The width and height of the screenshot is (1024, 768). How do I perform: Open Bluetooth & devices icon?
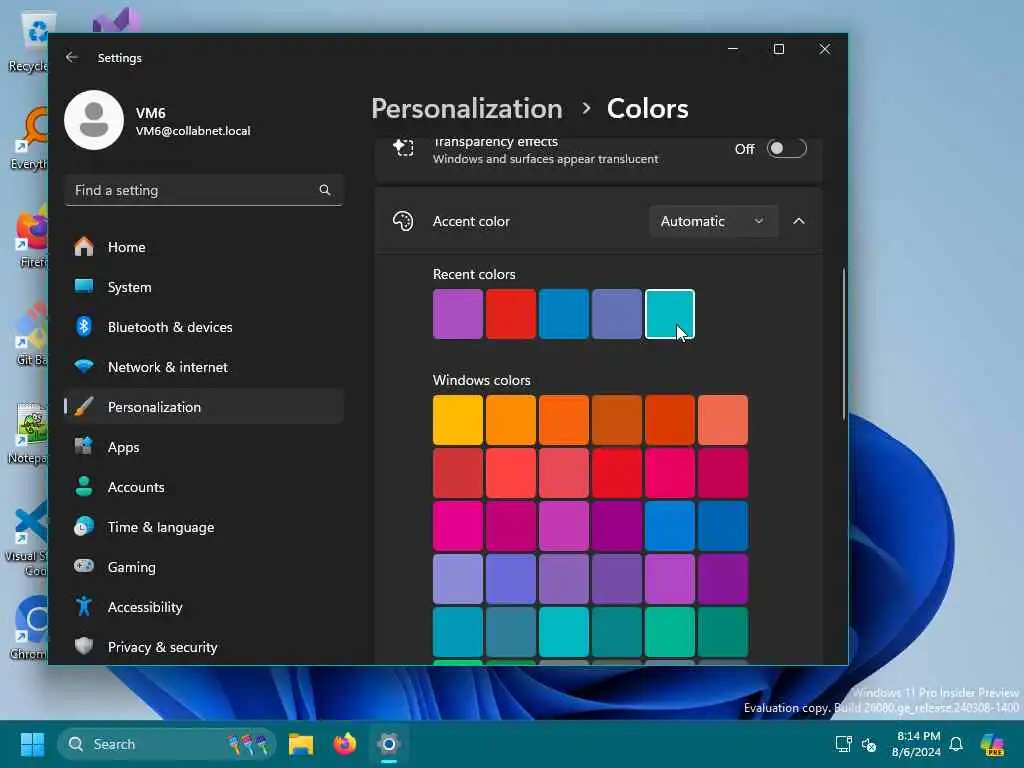click(x=84, y=327)
